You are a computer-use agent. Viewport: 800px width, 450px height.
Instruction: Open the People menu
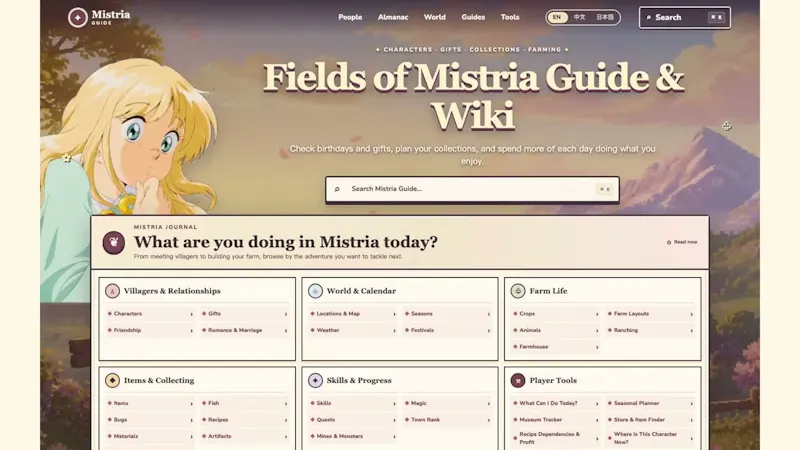(x=350, y=17)
